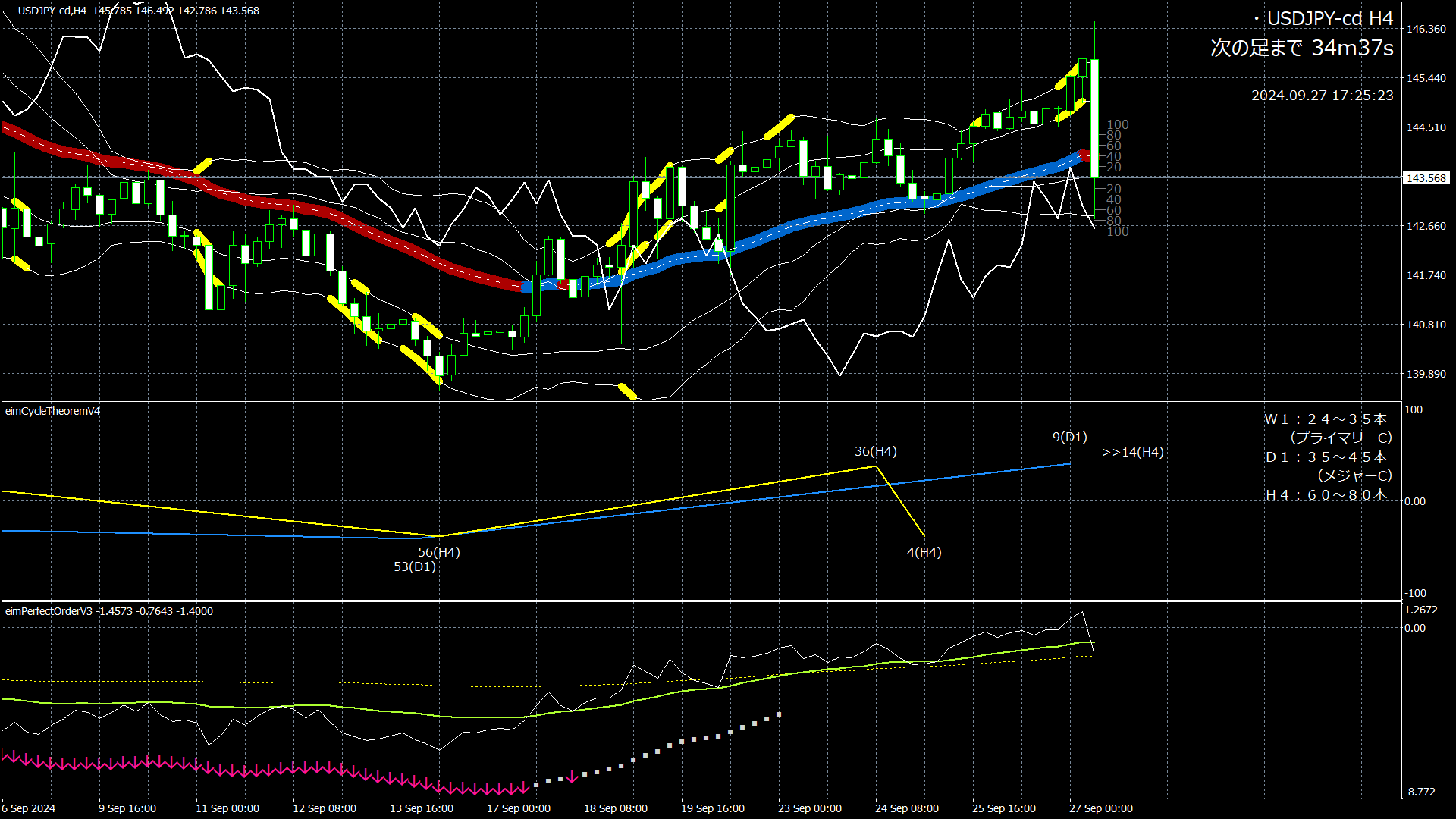Image resolution: width=1456 pixels, height=819 pixels.
Task: Click the 2024.09.27 17:25:23 timestamp label
Action: pyautogui.click(x=1322, y=96)
